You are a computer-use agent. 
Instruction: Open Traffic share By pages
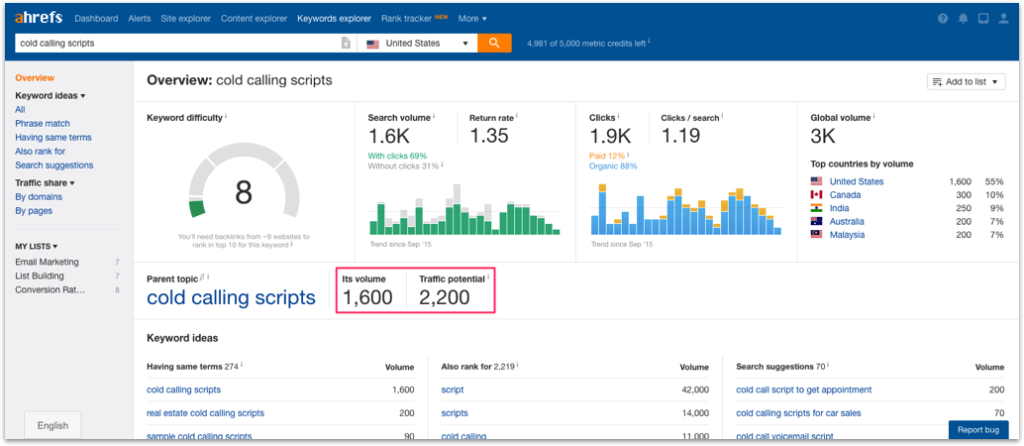click(34, 211)
